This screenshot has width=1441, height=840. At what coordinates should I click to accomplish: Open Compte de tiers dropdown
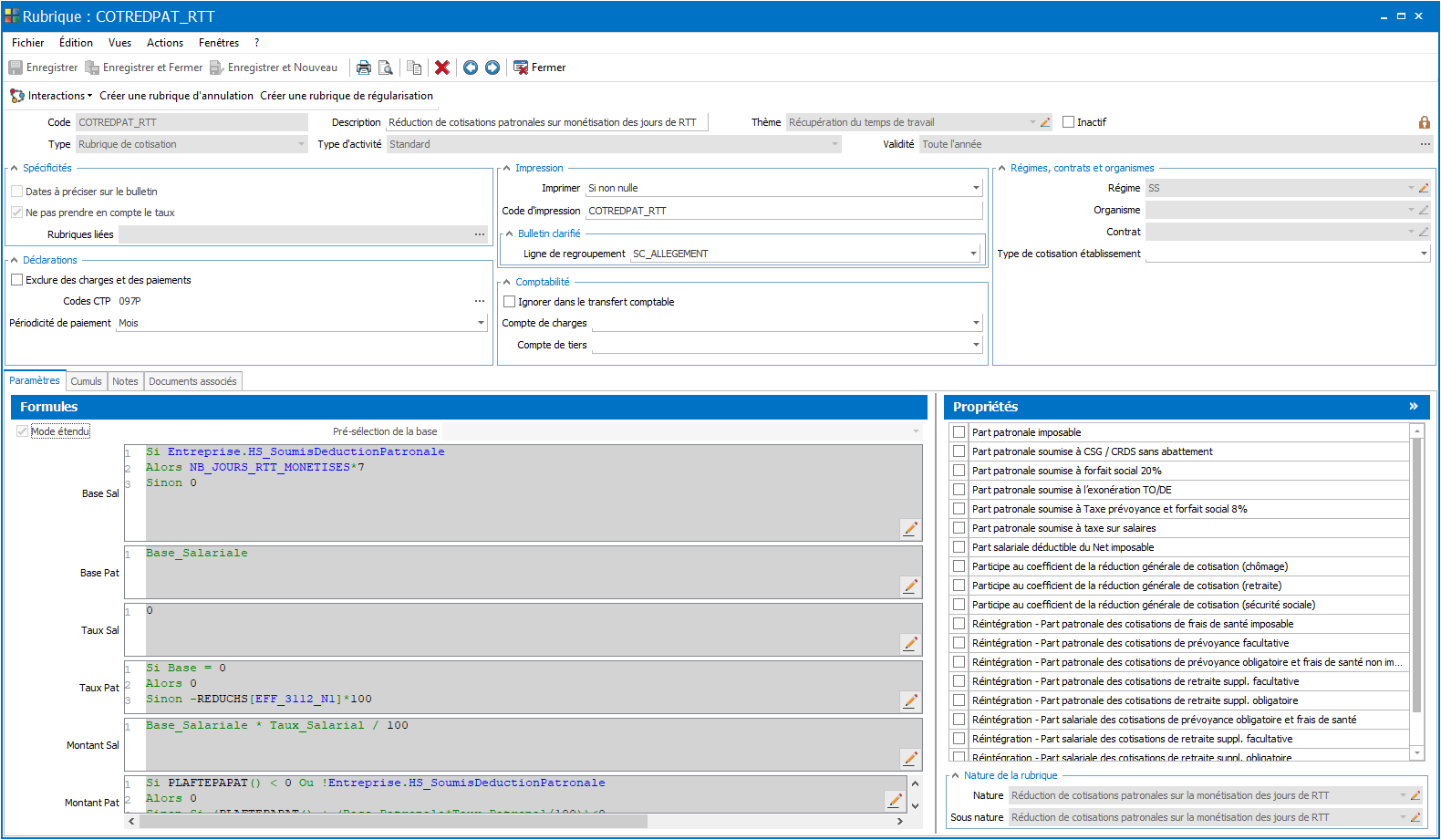(x=976, y=345)
